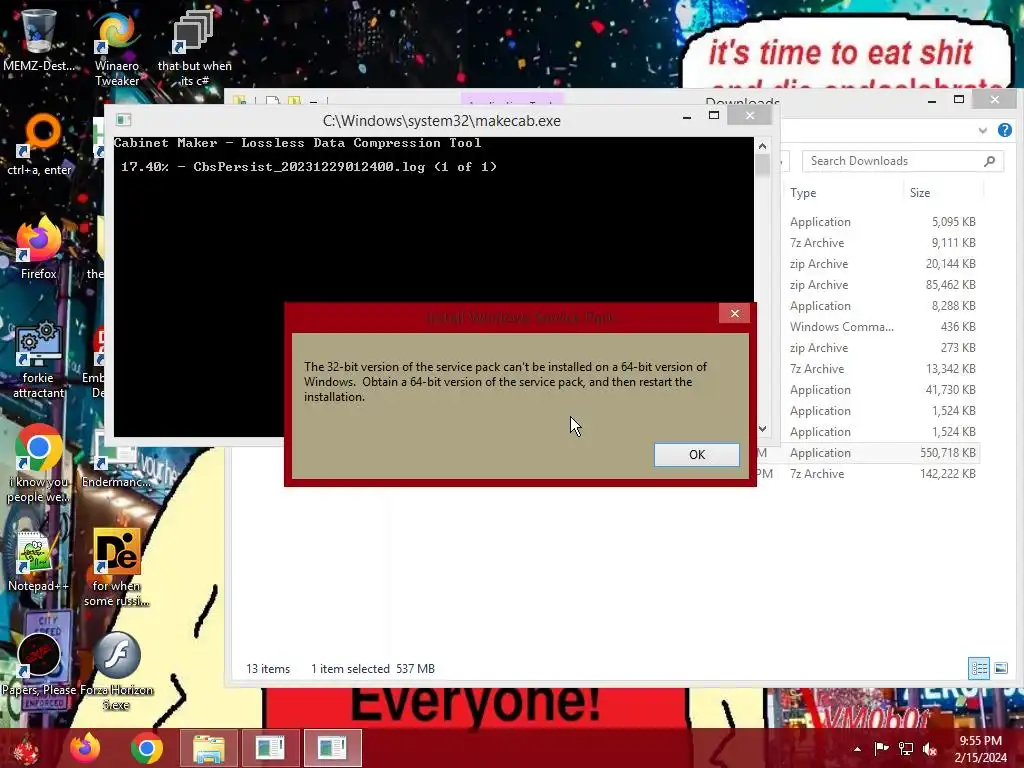This screenshot has width=1024, height=768.
Task: Click the Start button on the taskbar
Action: click(x=26, y=748)
